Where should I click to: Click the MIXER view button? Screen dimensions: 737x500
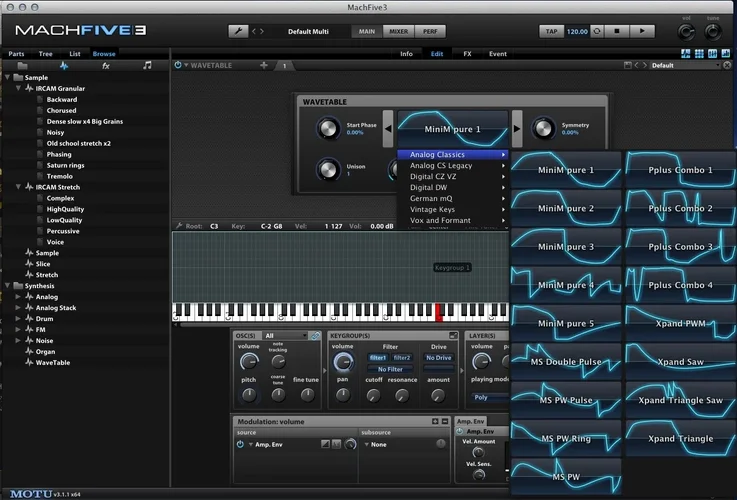[398, 31]
